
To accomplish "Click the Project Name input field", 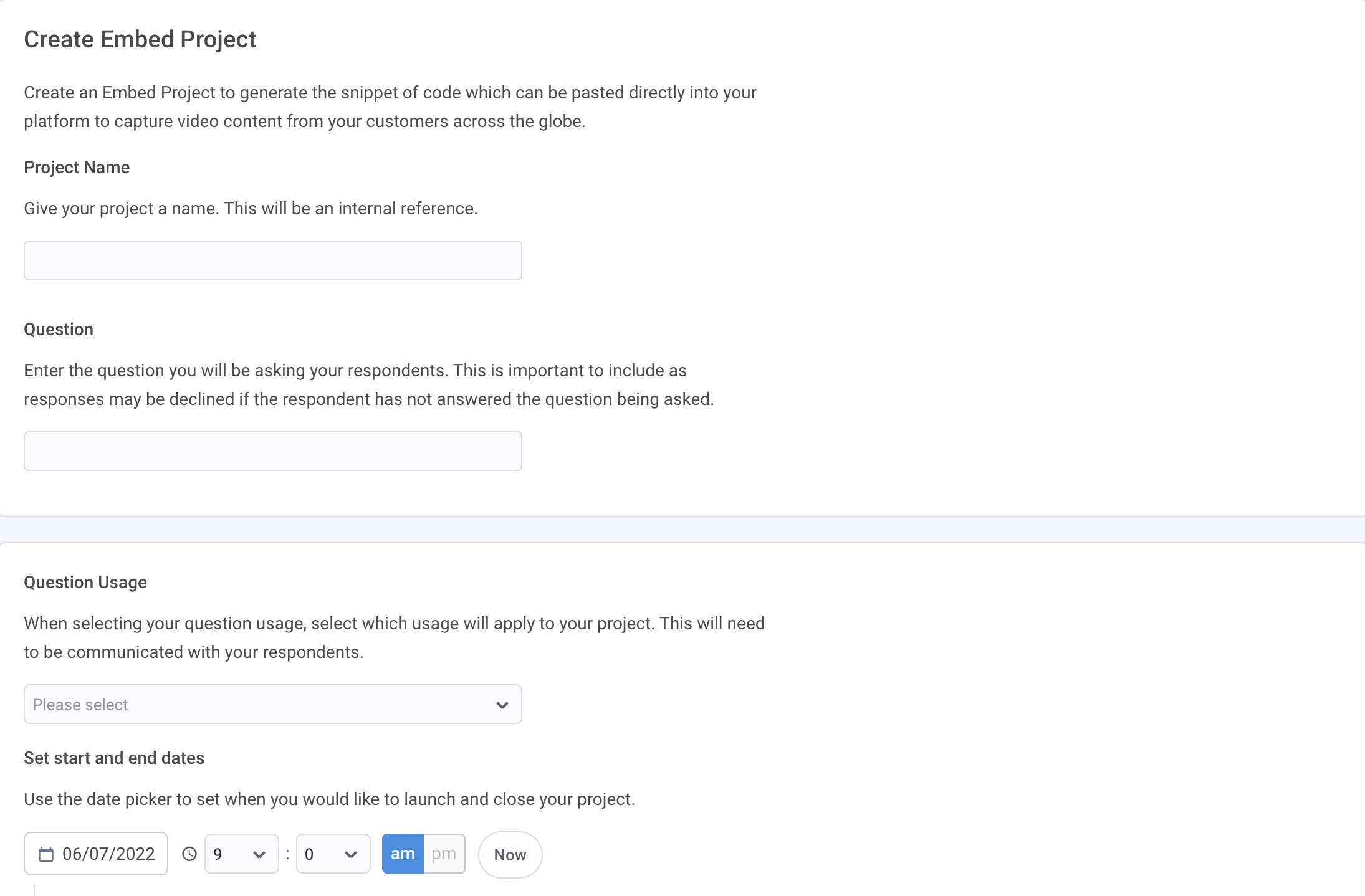I will click(273, 260).
